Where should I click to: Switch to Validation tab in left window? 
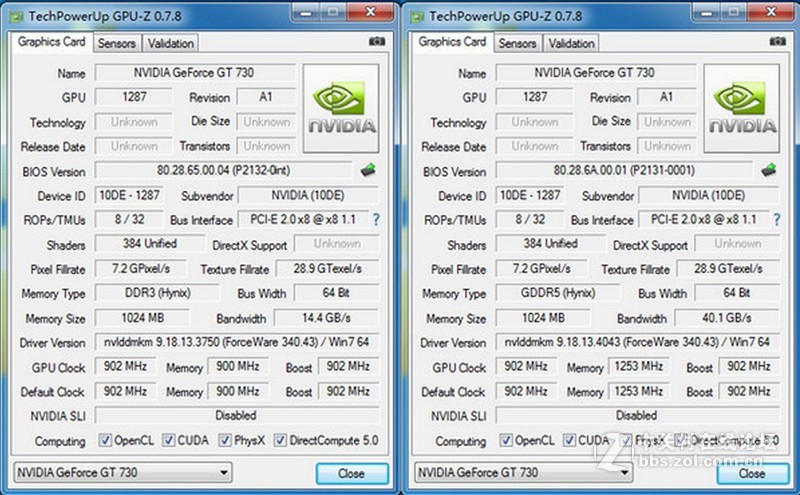point(170,43)
